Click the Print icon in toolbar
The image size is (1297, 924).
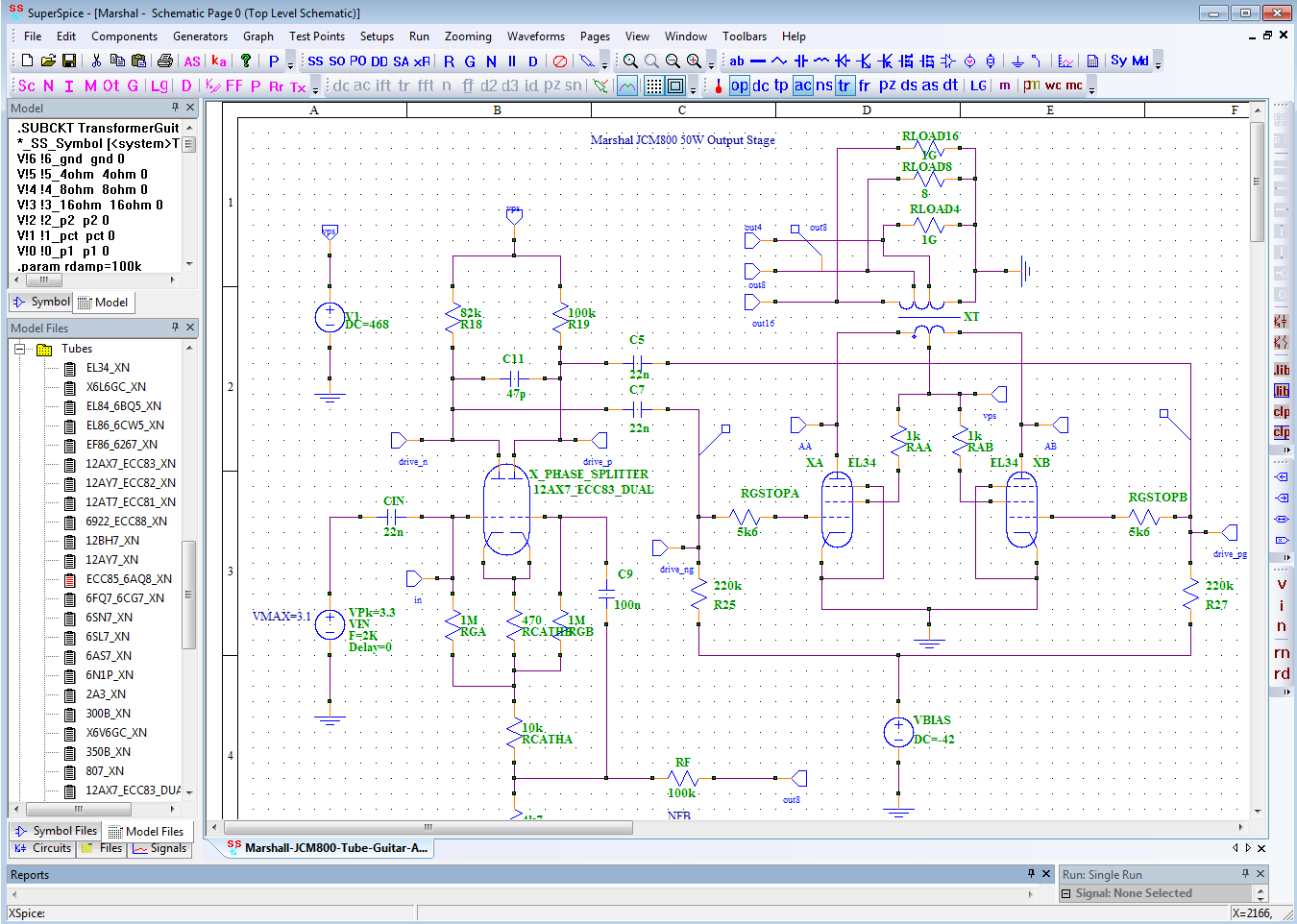[x=165, y=61]
